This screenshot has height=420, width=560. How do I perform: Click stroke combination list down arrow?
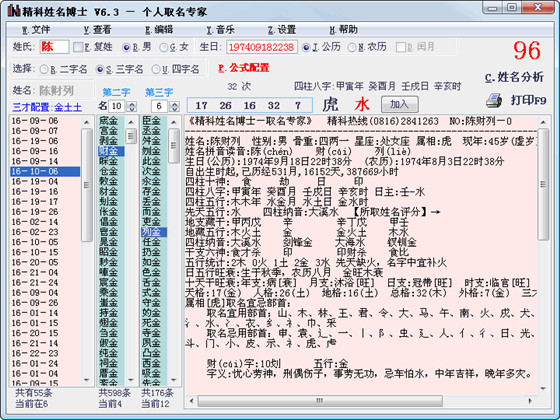(87, 380)
